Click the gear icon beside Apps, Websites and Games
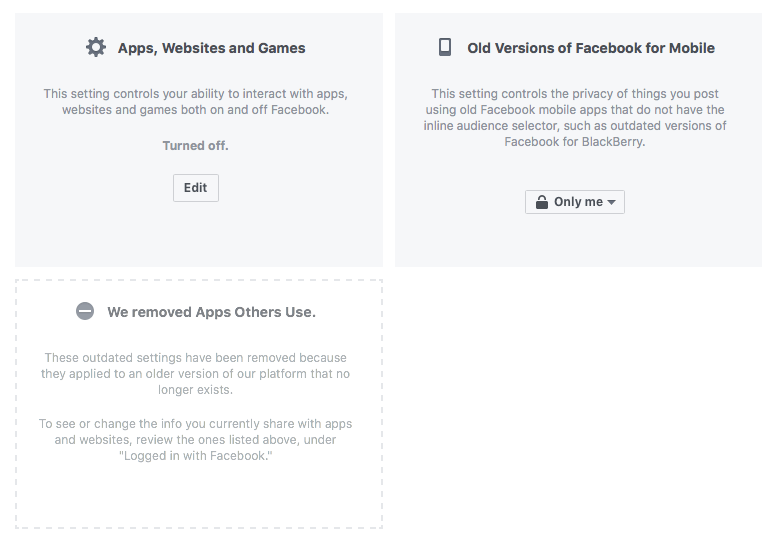This screenshot has height=546, width=773. [96, 47]
